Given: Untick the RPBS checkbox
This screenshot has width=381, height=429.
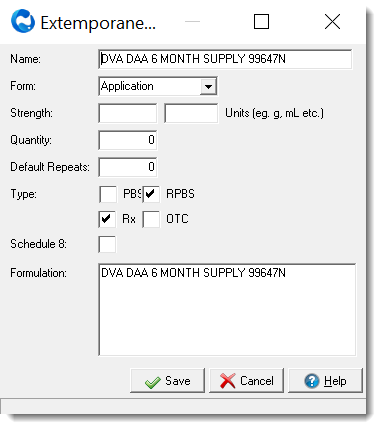Looking at the screenshot, I should tap(151, 194).
